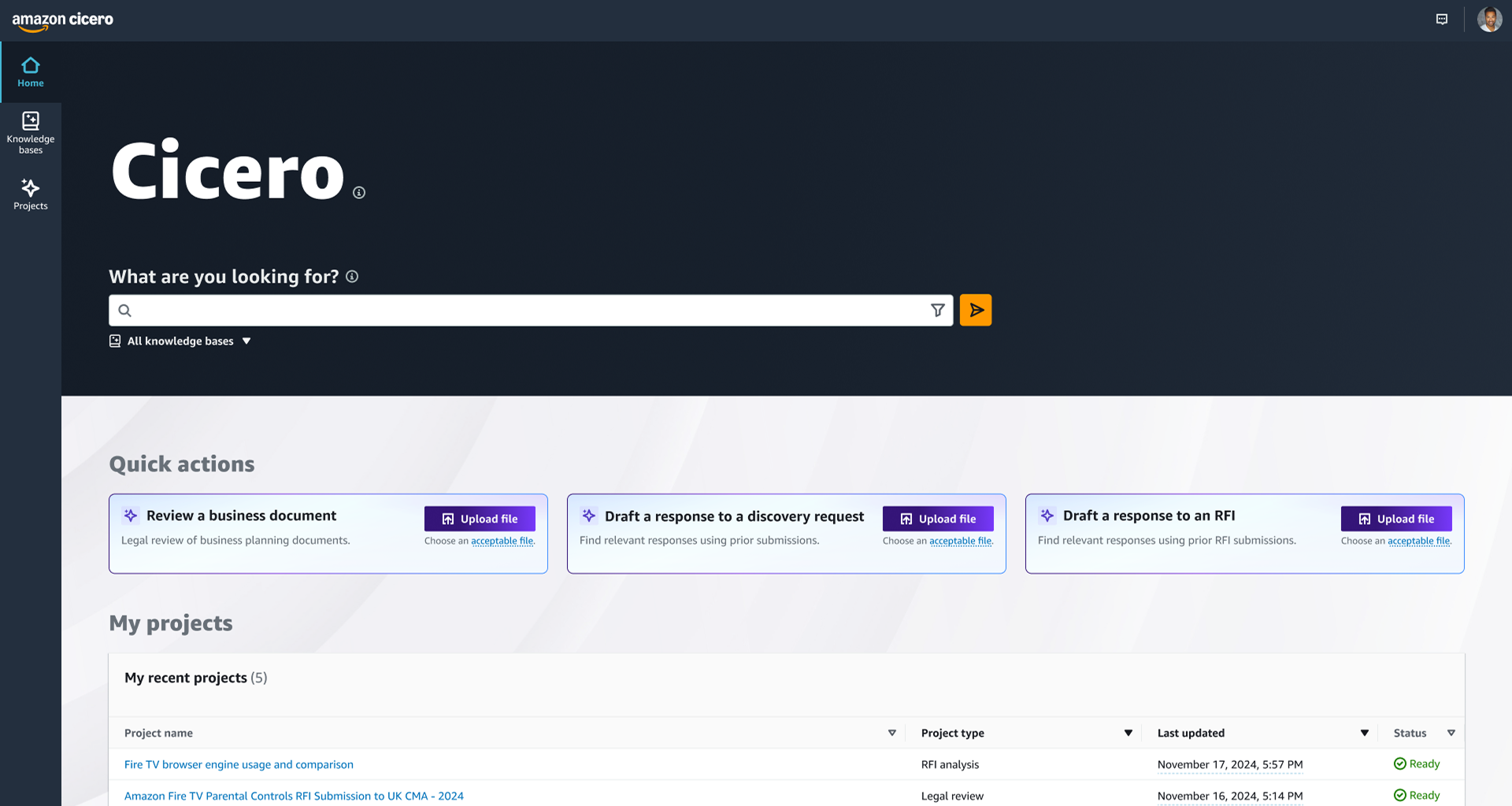Submit search with the orange send button
The image size is (1512, 806).
coord(976,310)
